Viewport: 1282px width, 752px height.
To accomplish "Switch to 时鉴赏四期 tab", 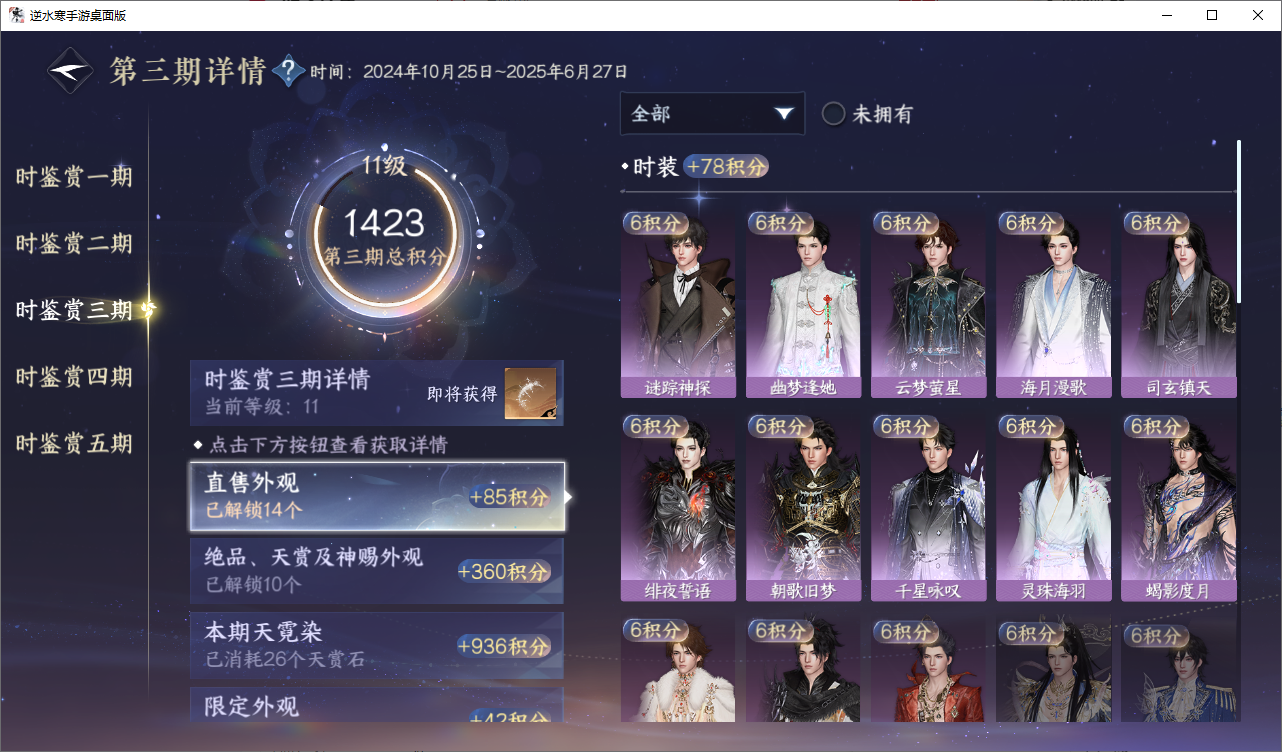I will 74,377.
